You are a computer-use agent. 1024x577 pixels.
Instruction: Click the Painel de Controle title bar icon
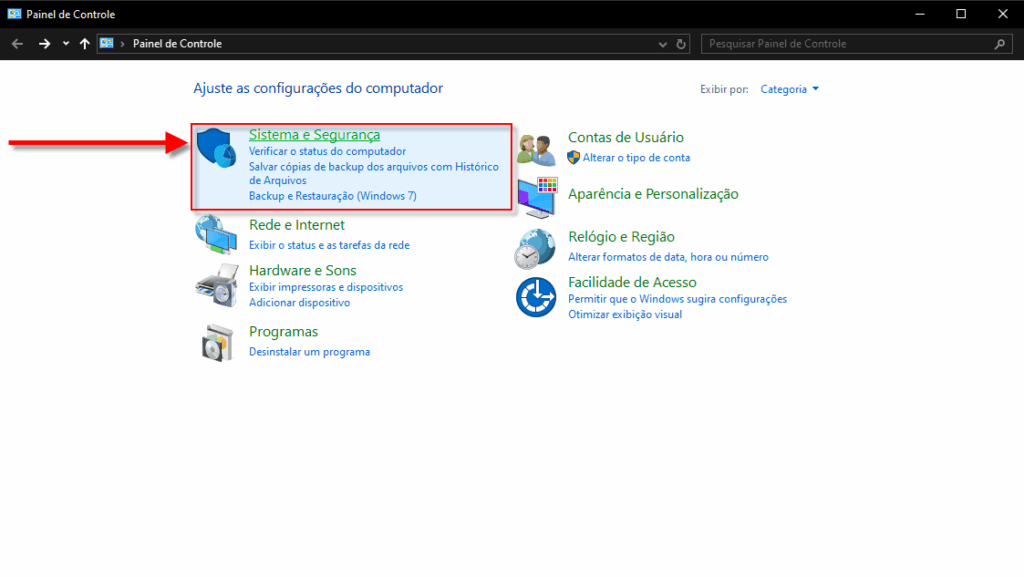pos(14,14)
